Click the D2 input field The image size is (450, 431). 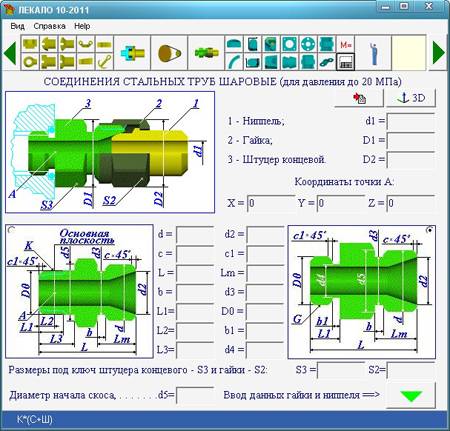tap(411, 160)
